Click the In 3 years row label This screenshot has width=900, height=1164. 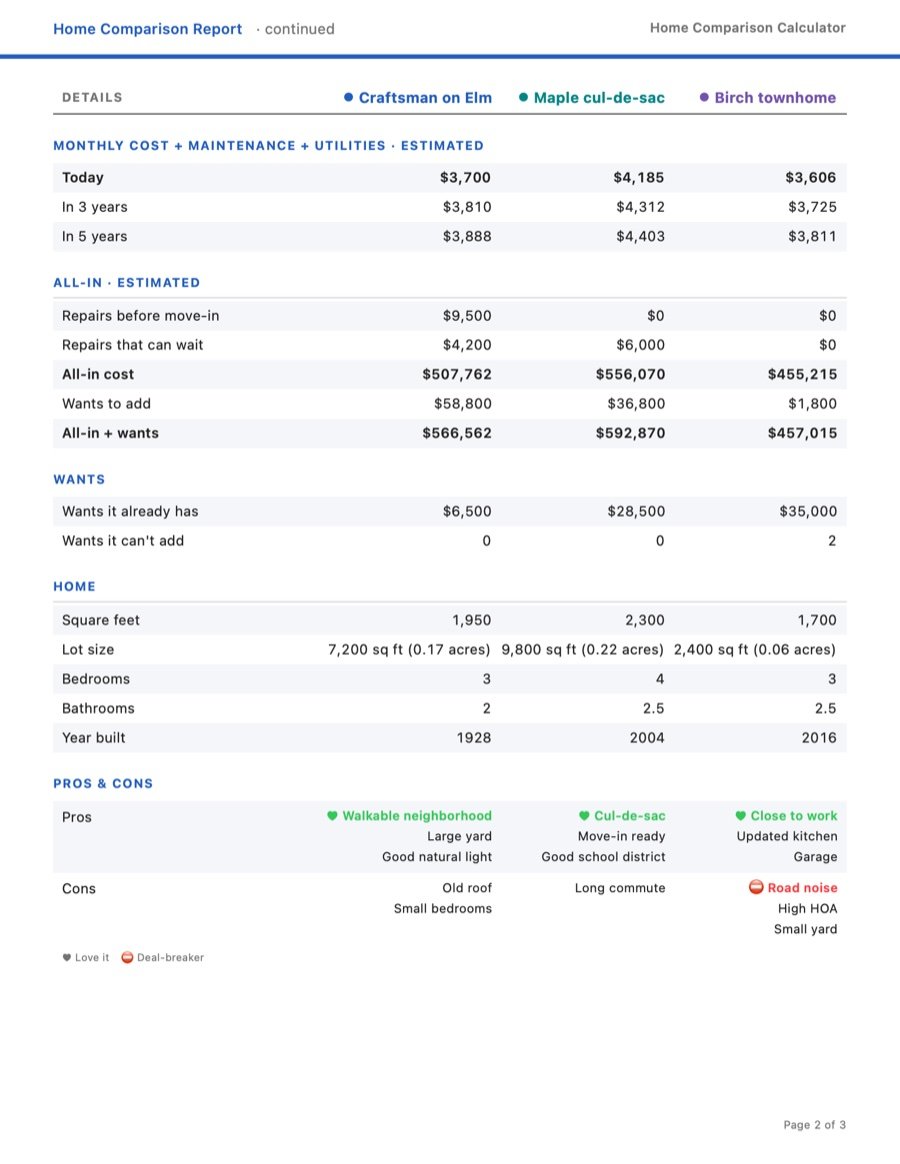coord(94,207)
